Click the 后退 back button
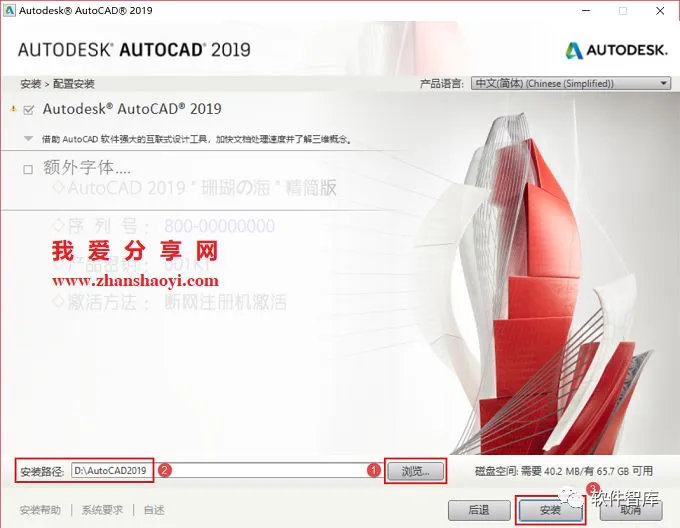This screenshot has height=528, width=680. pyautogui.click(x=479, y=510)
